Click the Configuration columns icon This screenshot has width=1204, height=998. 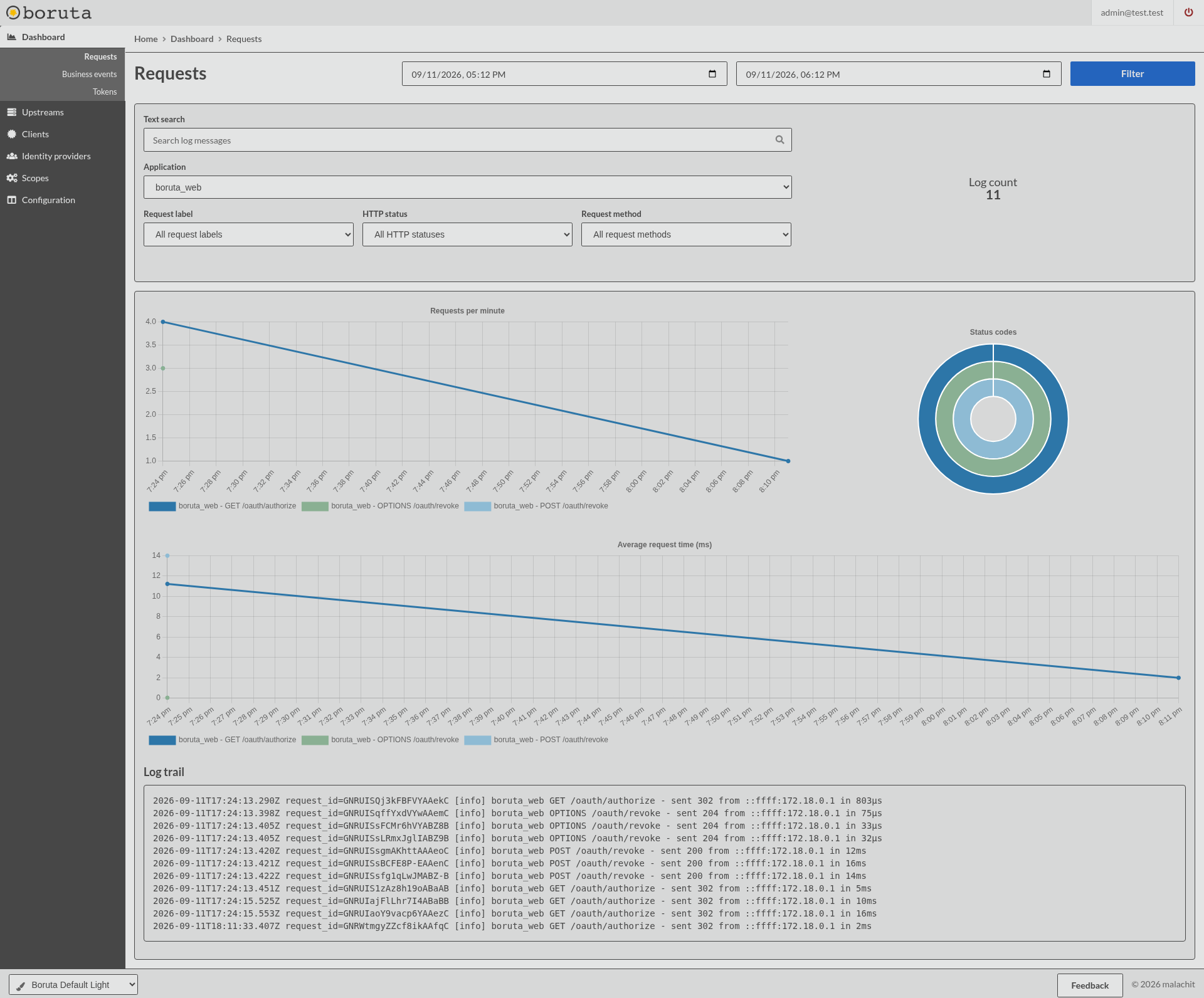[11, 200]
